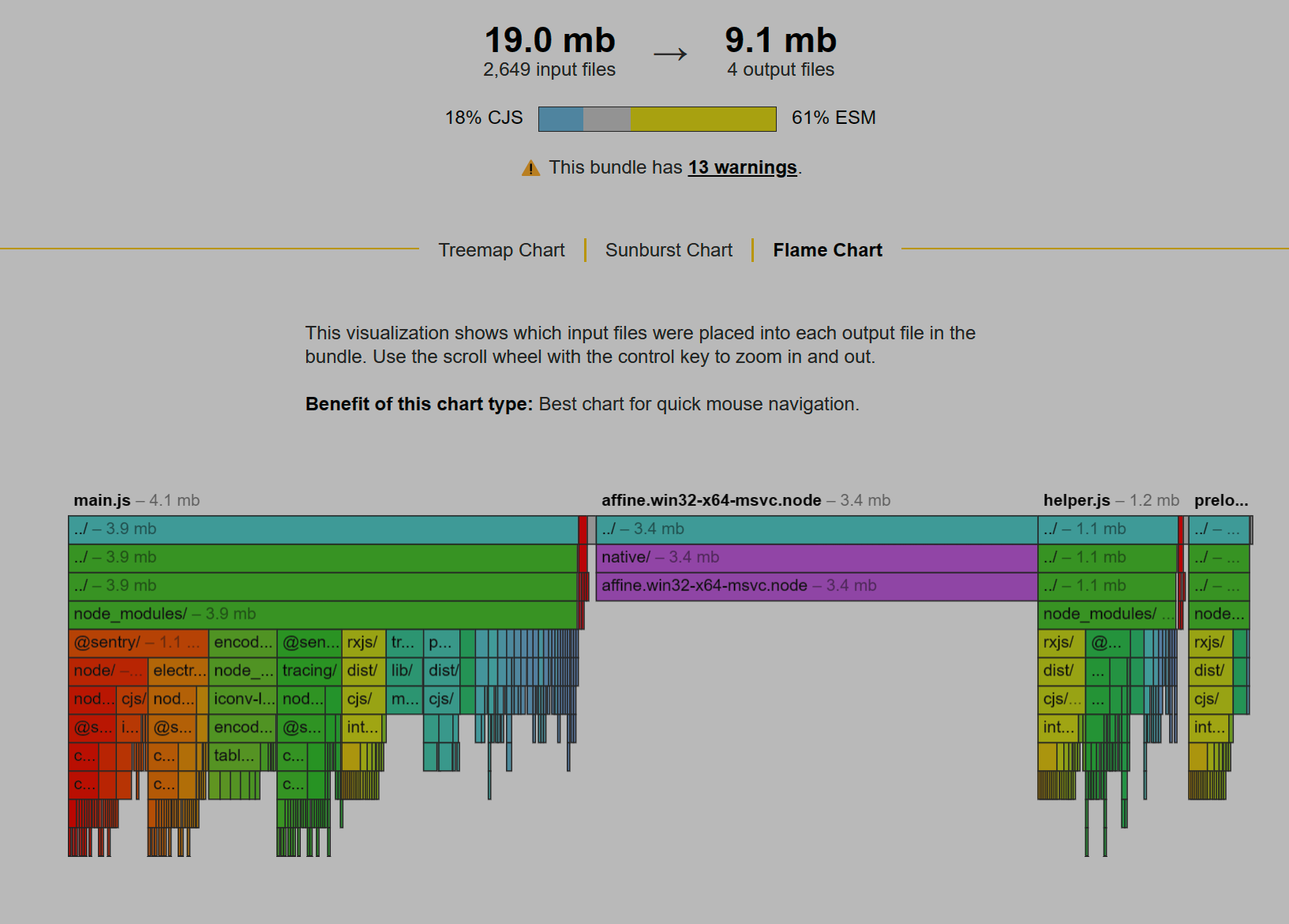Screen dimensions: 1289x924
Task: Switch to the Treemap Chart tab
Action: coord(501,250)
